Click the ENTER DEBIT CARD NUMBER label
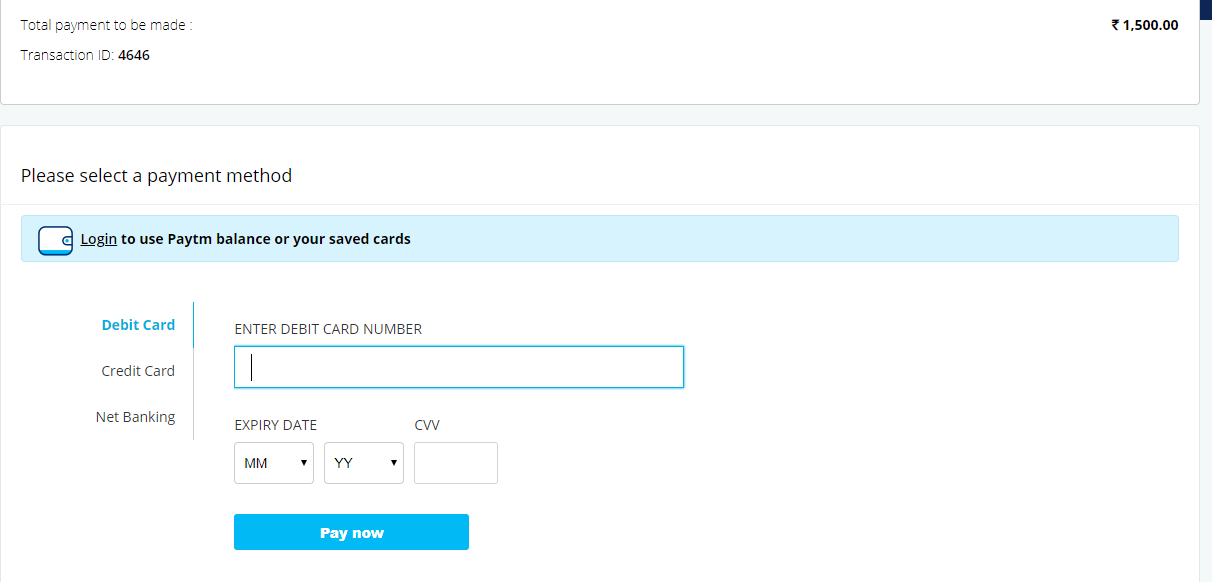Image resolution: width=1212 pixels, height=582 pixels. tap(328, 328)
